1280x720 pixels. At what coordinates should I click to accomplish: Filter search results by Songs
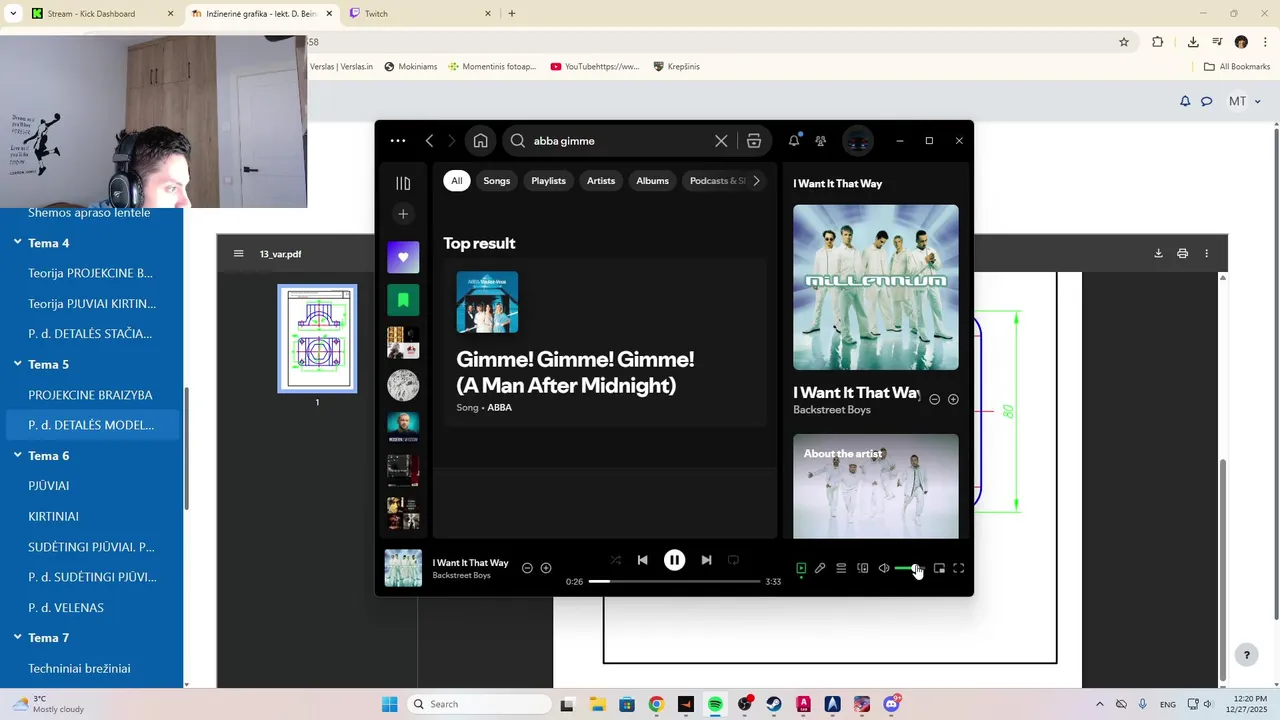tap(497, 181)
